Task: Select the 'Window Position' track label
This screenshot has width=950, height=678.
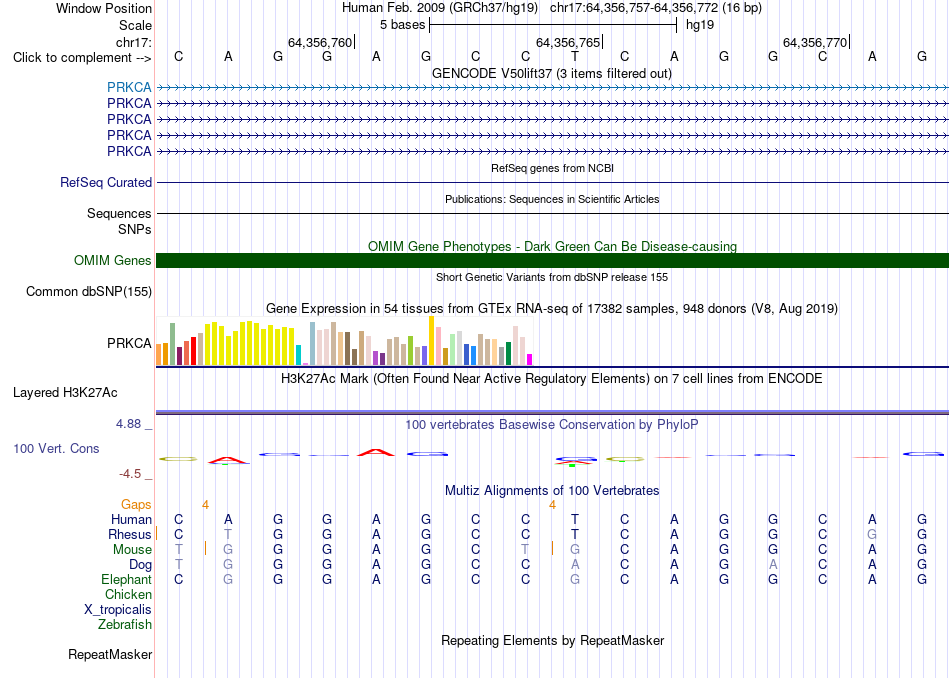Action: tap(104, 8)
